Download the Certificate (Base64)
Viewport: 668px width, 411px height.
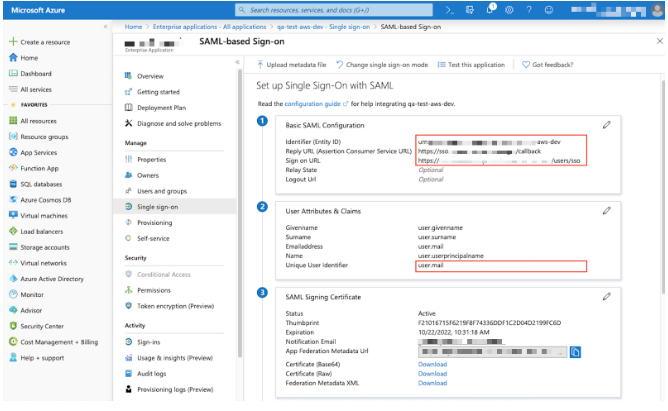(x=432, y=364)
